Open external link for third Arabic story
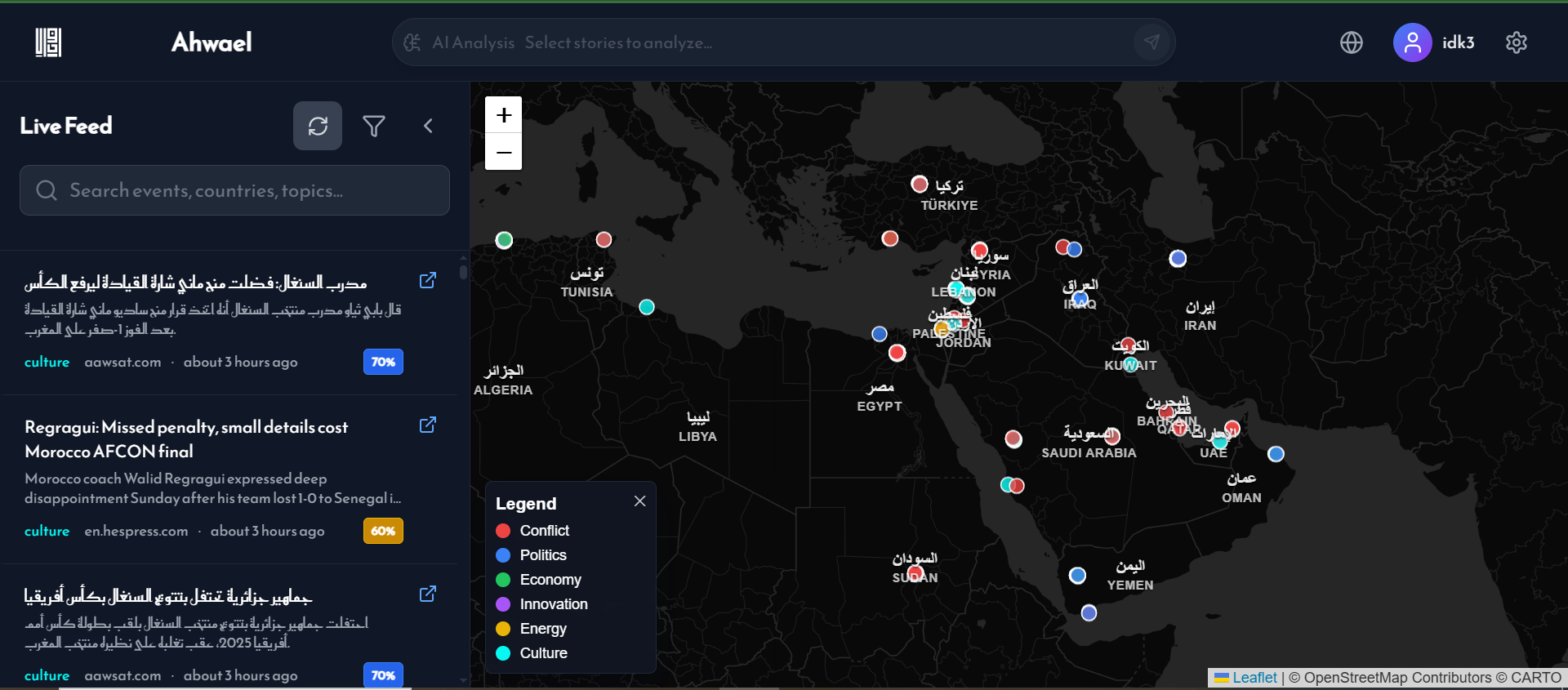The height and width of the screenshot is (690, 1568). [x=427, y=594]
